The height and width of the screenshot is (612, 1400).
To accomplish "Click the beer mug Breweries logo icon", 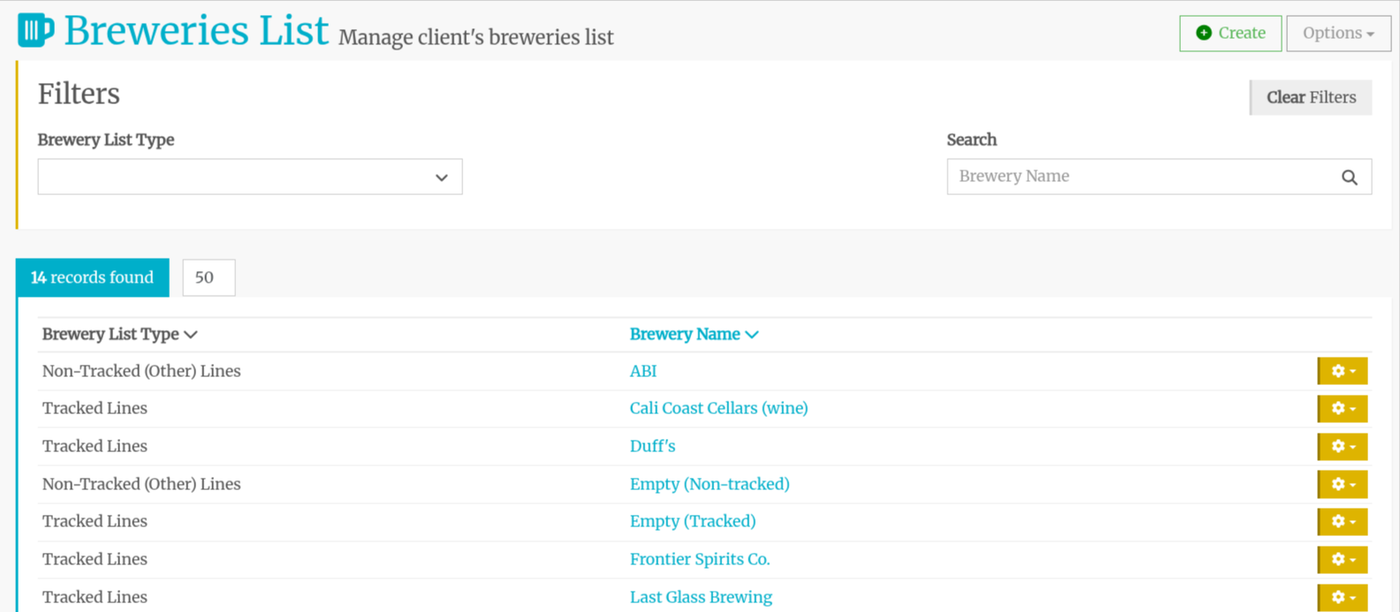I will click(x=36, y=31).
